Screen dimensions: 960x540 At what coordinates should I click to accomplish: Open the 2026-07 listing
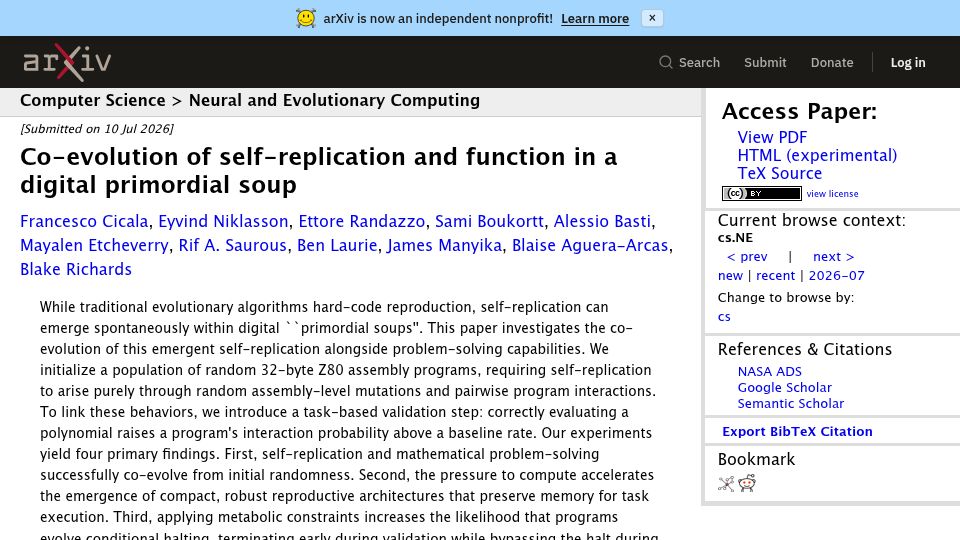836,276
